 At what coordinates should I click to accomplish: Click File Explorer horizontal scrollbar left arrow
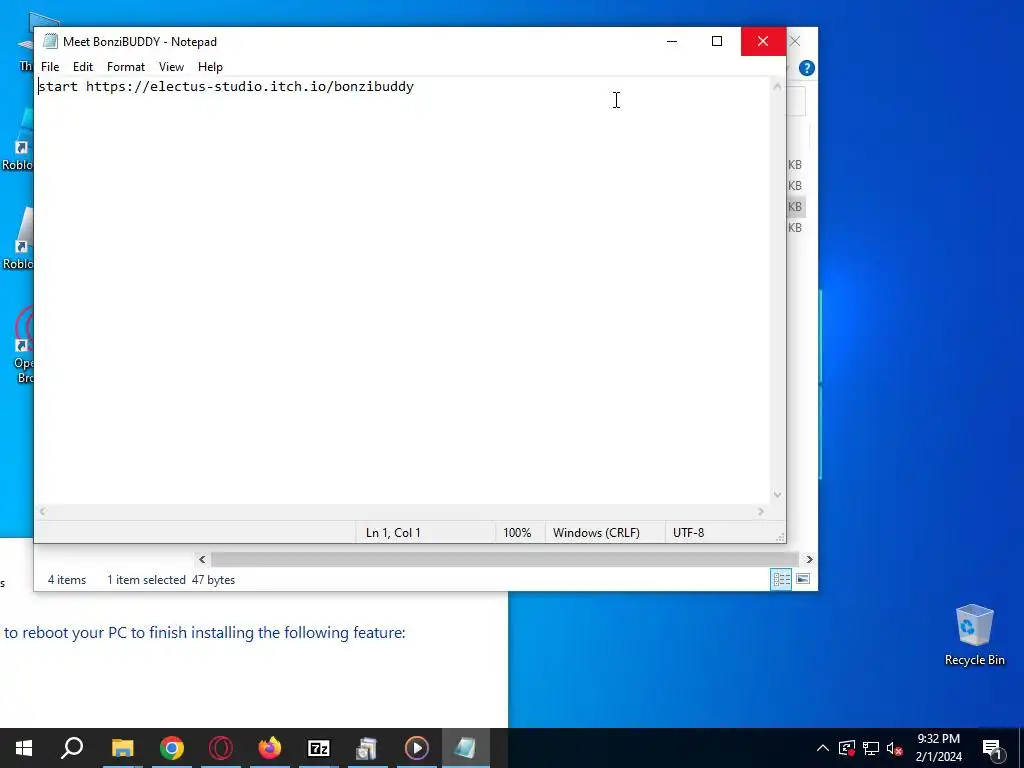(x=202, y=560)
